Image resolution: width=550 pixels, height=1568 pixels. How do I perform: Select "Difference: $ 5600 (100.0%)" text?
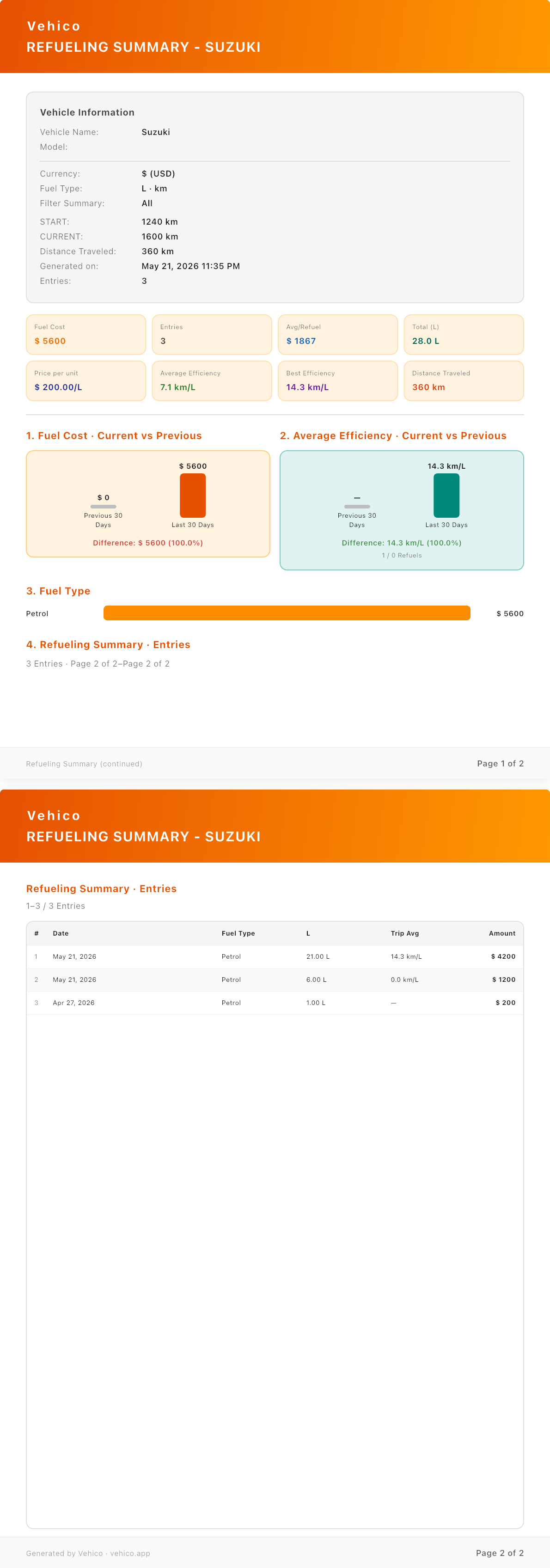click(x=148, y=543)
